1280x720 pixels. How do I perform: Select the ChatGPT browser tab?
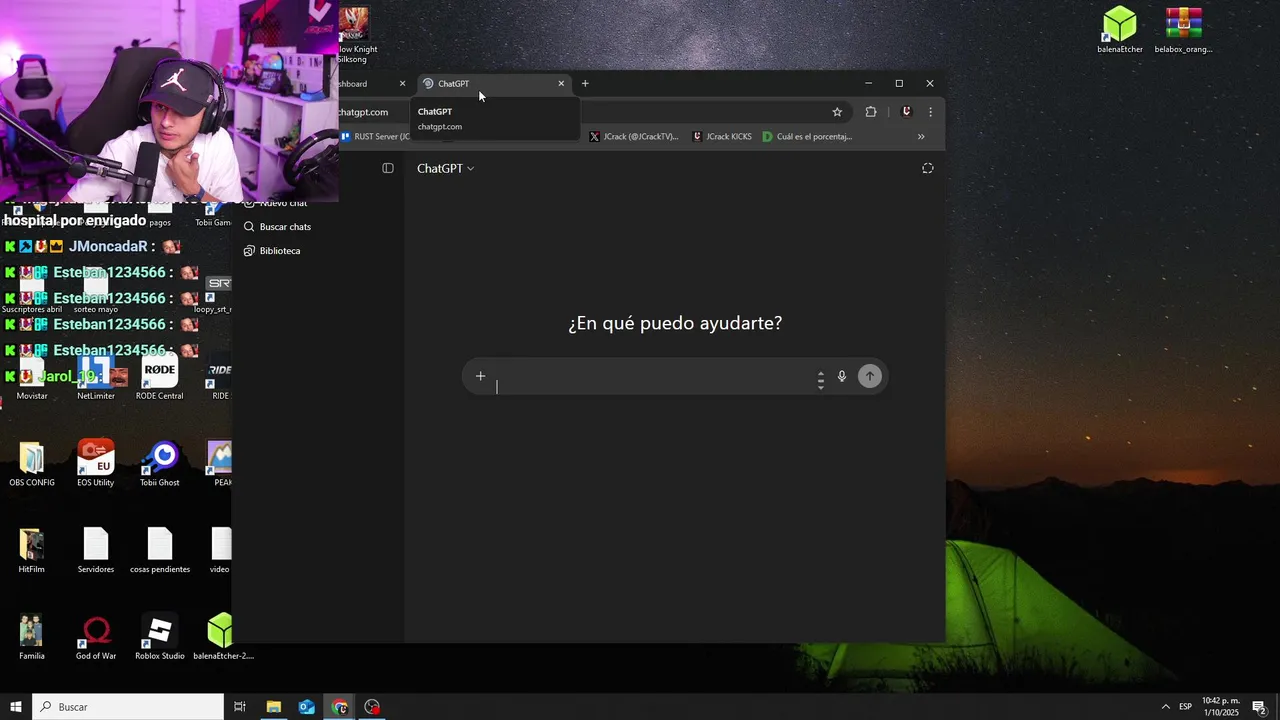point(493,84)
